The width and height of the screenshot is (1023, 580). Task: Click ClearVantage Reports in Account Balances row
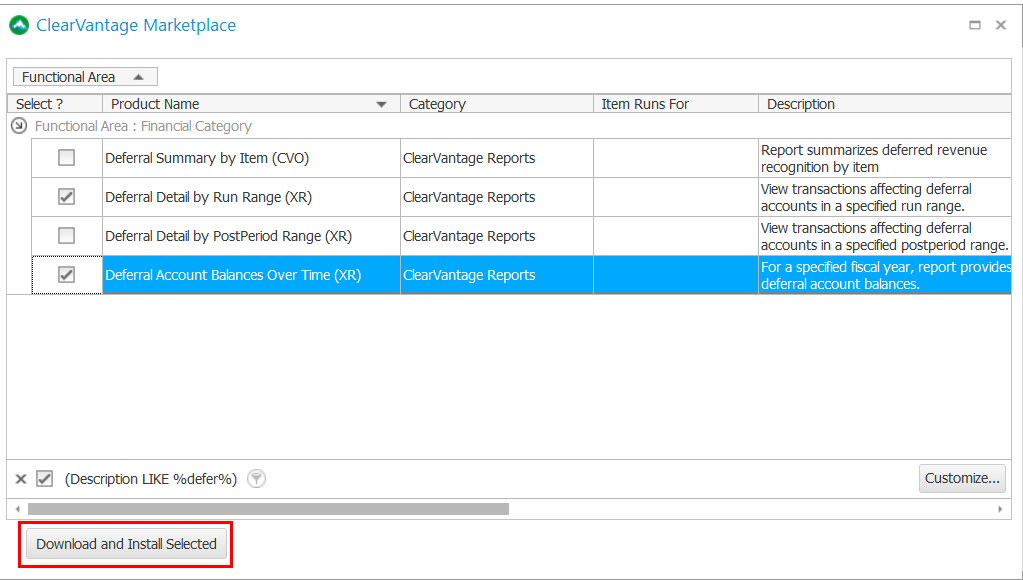point(469,275)
